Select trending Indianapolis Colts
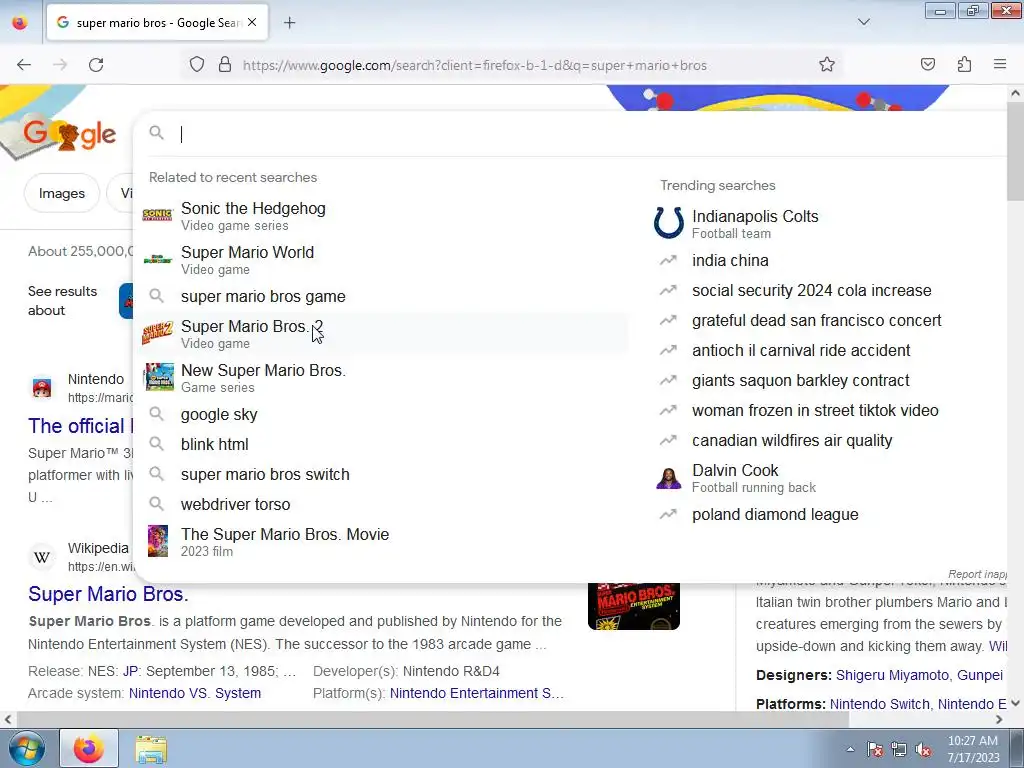This screenshot has height=768, width=1024. coord(829,223)
